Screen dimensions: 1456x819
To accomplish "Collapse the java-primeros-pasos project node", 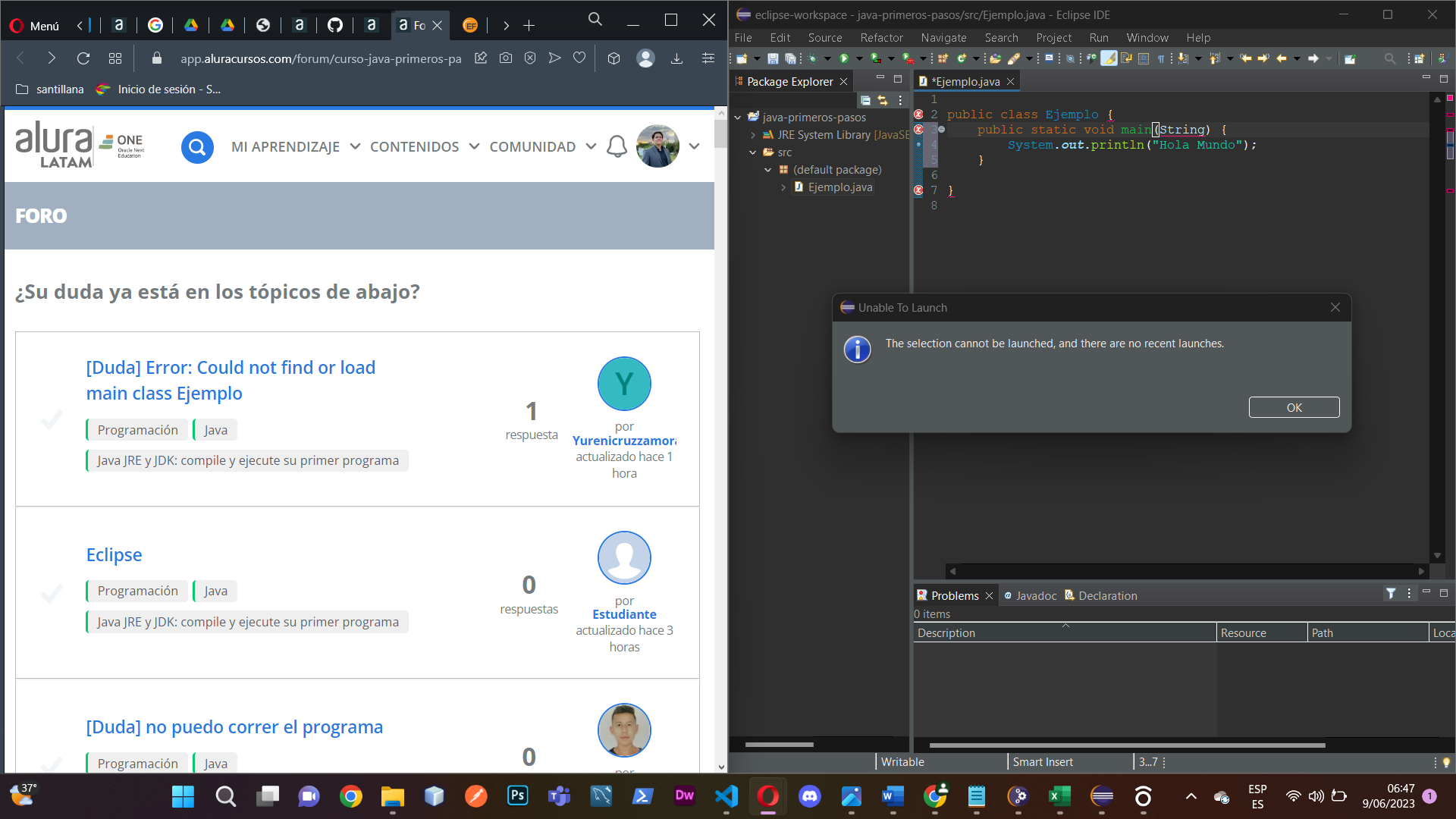I will [x=738, y=117].
